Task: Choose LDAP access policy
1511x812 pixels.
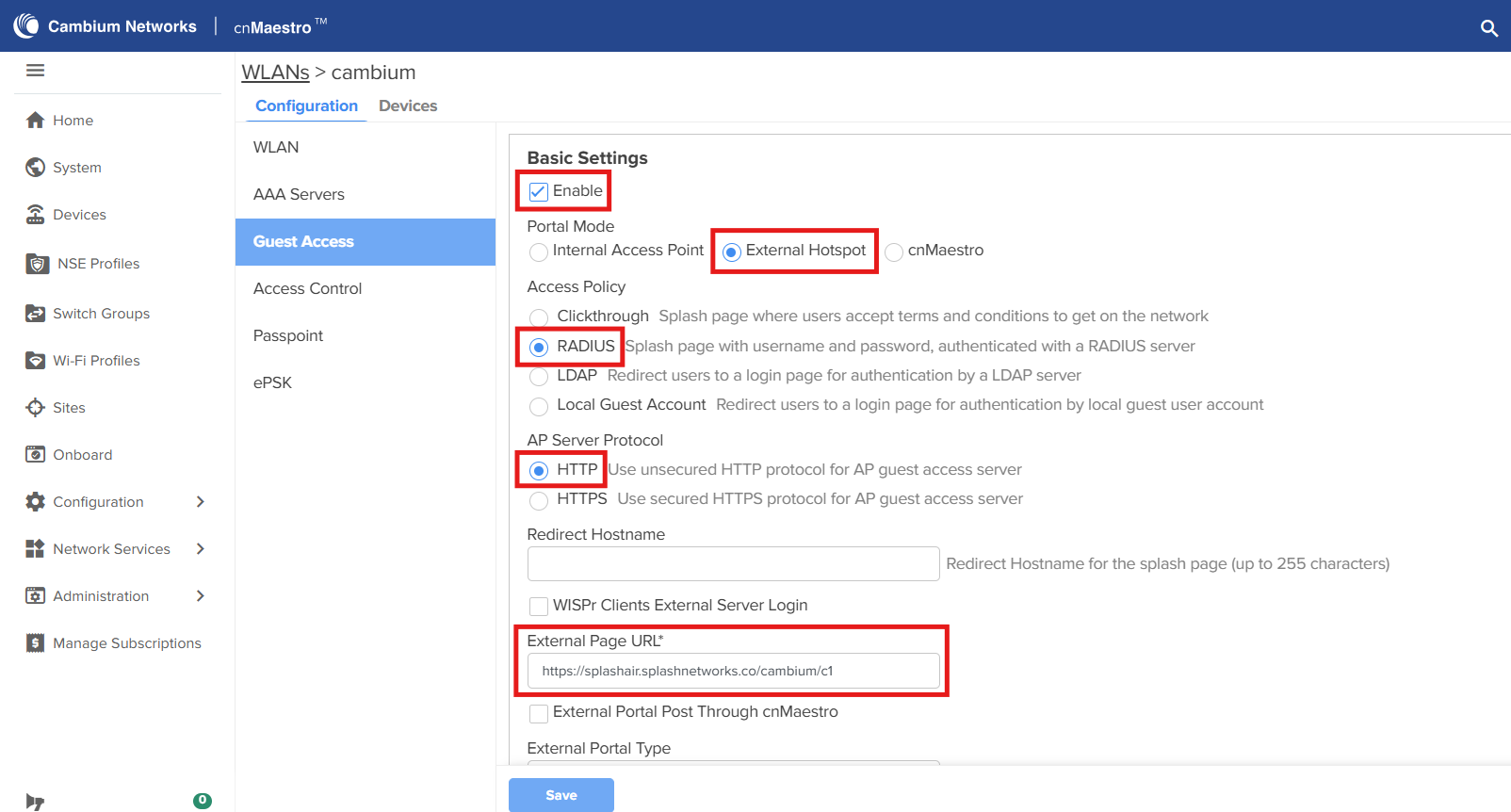Action: tap(539, 377)
